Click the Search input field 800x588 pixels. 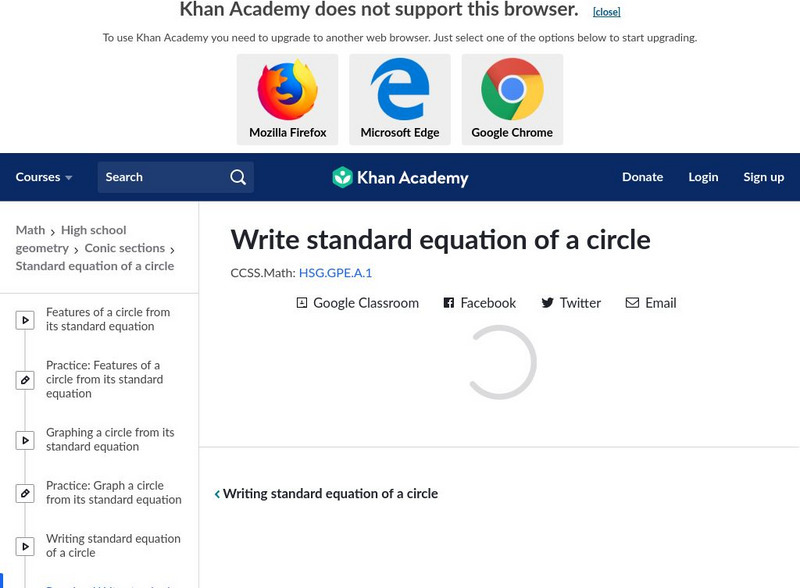point(160,177)
